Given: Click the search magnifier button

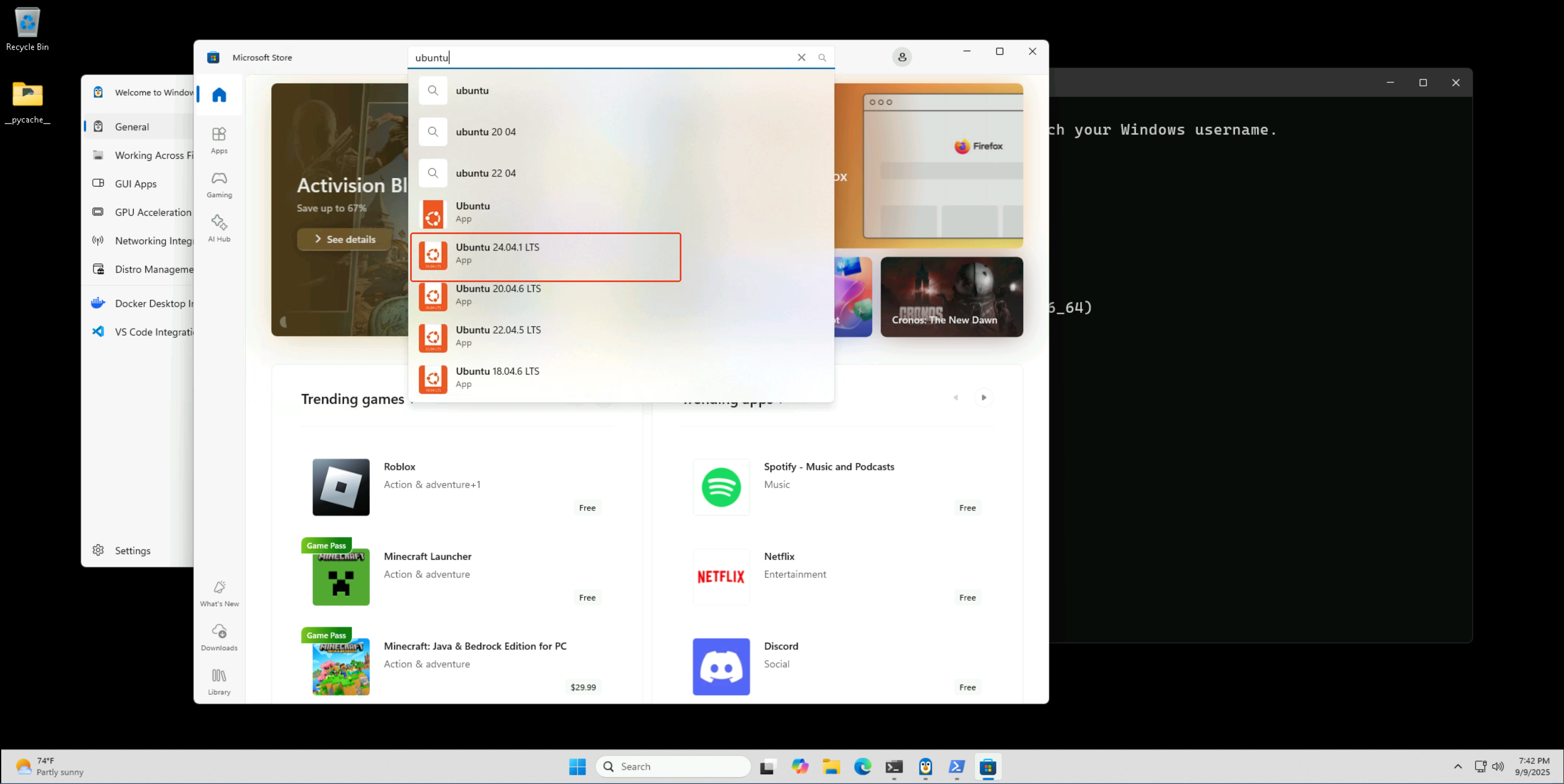Looking at the screenshot, I should (822, 57).
